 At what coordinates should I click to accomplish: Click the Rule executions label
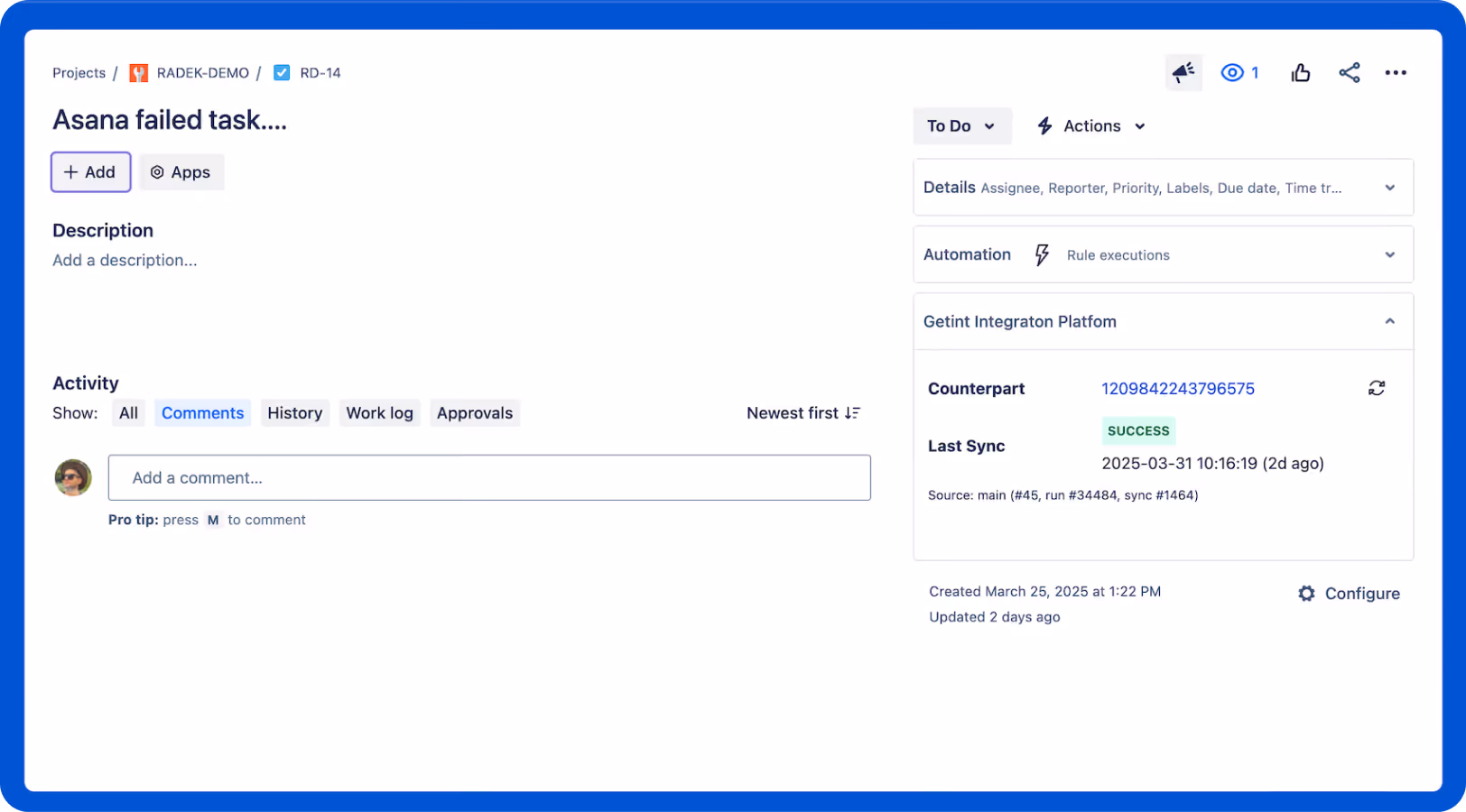(1118, 255)
